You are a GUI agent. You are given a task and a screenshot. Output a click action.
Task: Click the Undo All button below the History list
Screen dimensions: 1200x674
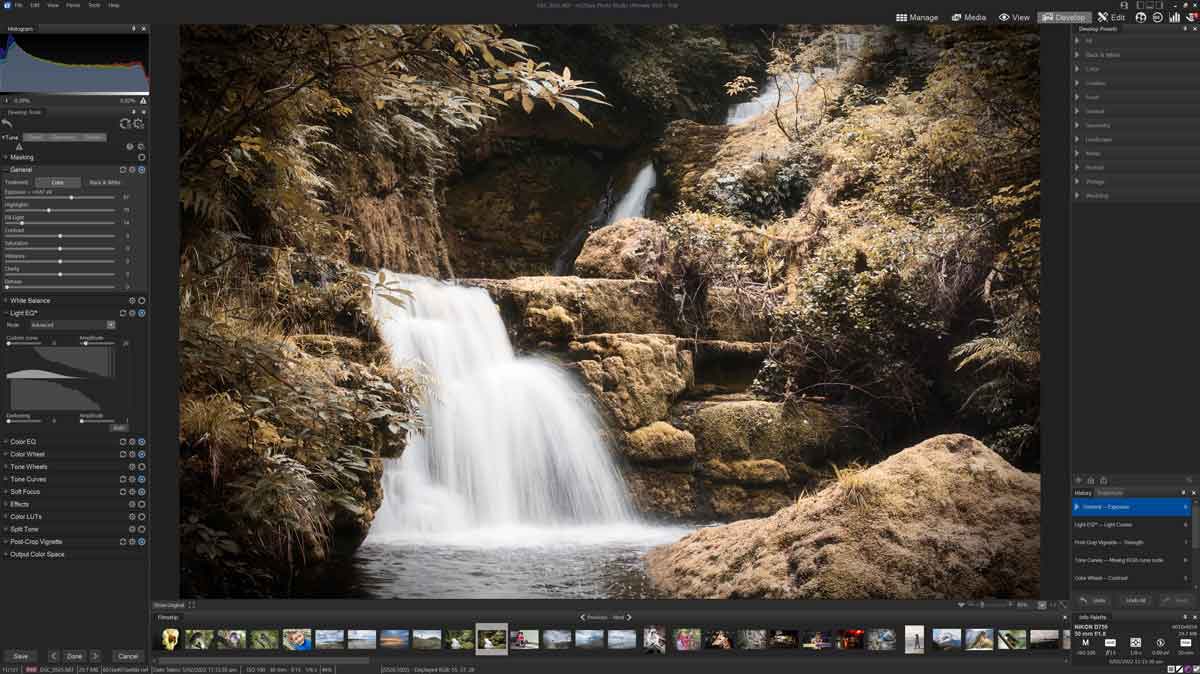point(1135,600)
